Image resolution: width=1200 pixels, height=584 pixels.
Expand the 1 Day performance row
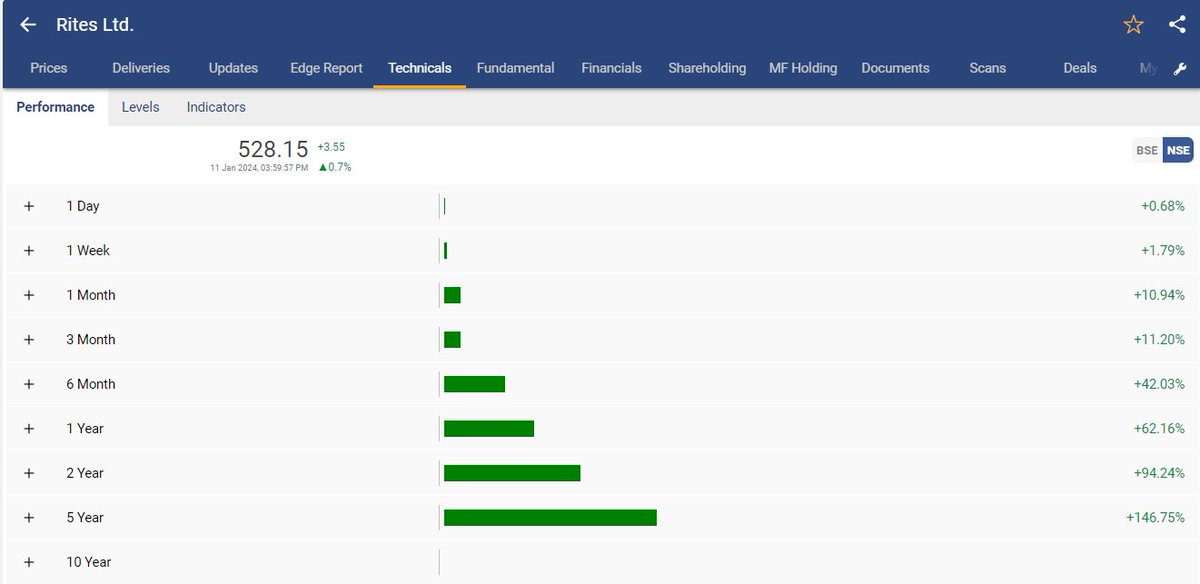click(29, 206)
